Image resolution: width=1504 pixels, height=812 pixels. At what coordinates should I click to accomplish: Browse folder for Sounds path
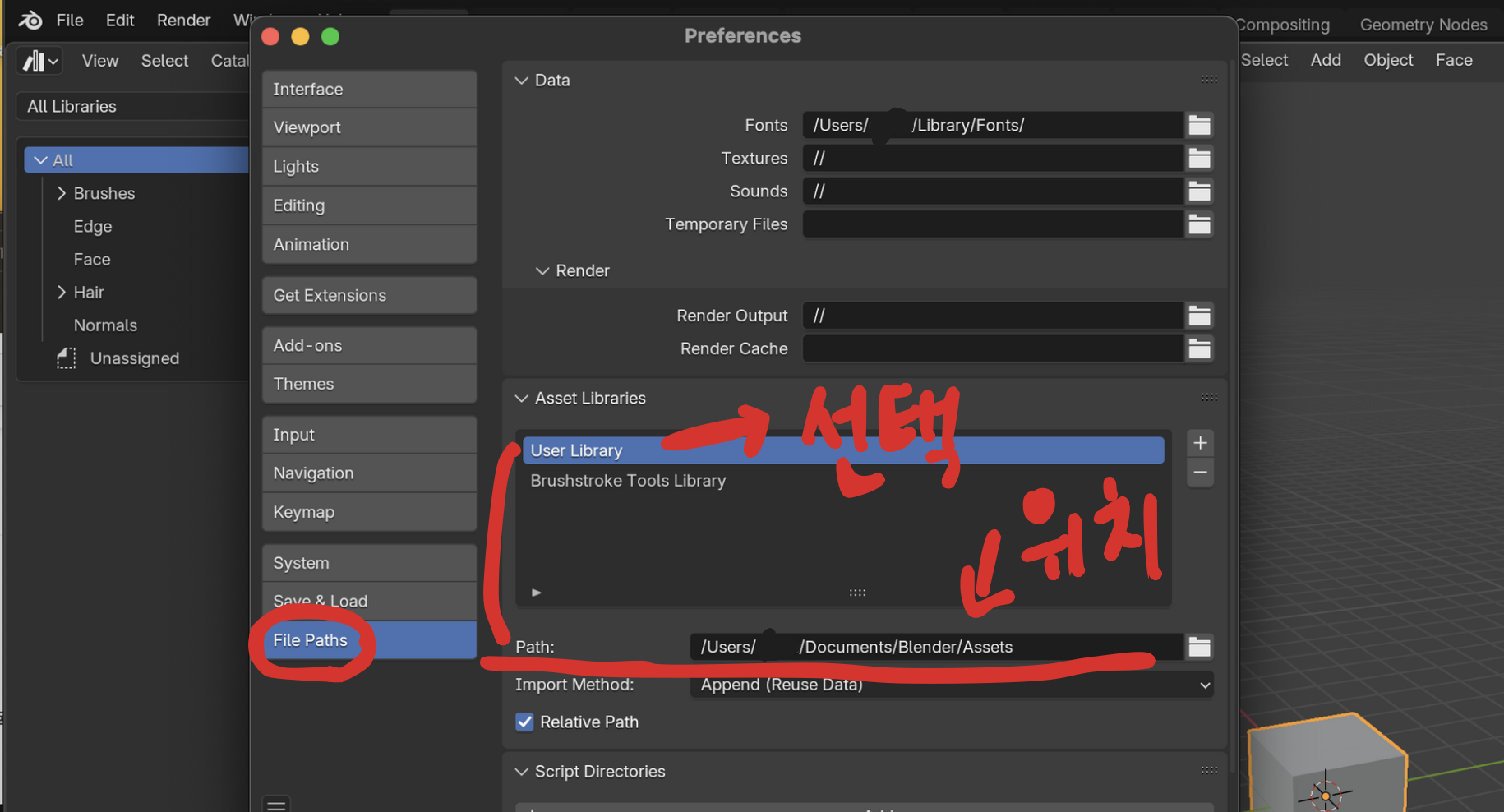point(1199,191)
